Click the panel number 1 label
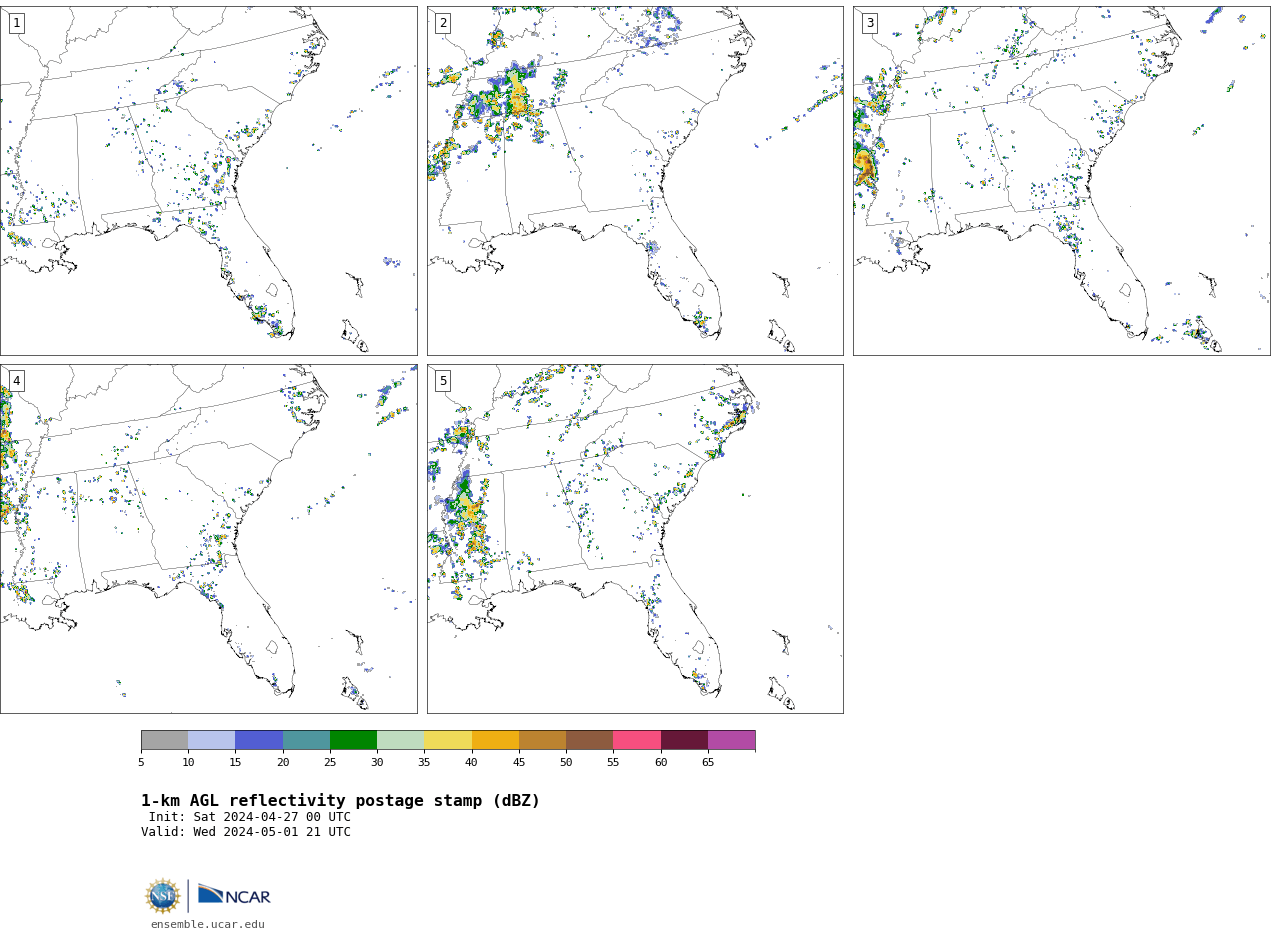This screenshot has height=936, width=1280. point(16,23)
